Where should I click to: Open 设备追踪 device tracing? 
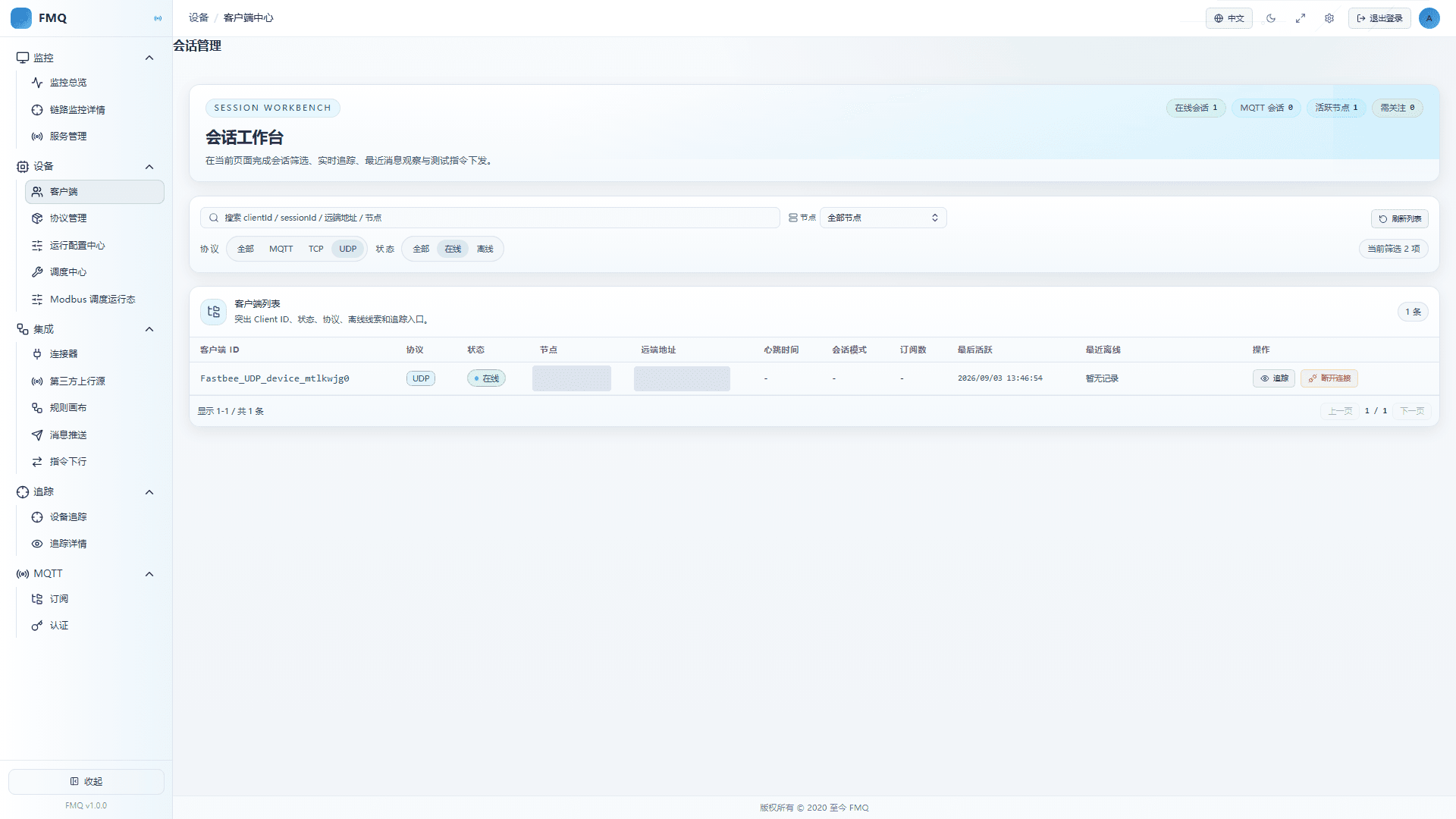pyautogui.click(x=94, y=517)
